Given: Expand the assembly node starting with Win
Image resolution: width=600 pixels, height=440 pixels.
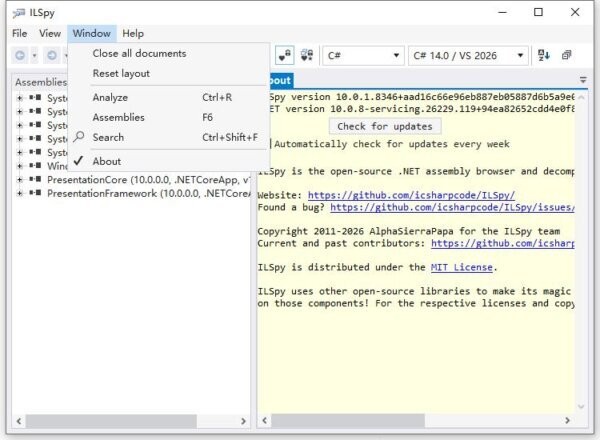Looking at the screenshot, I should (x=19, y=166).
